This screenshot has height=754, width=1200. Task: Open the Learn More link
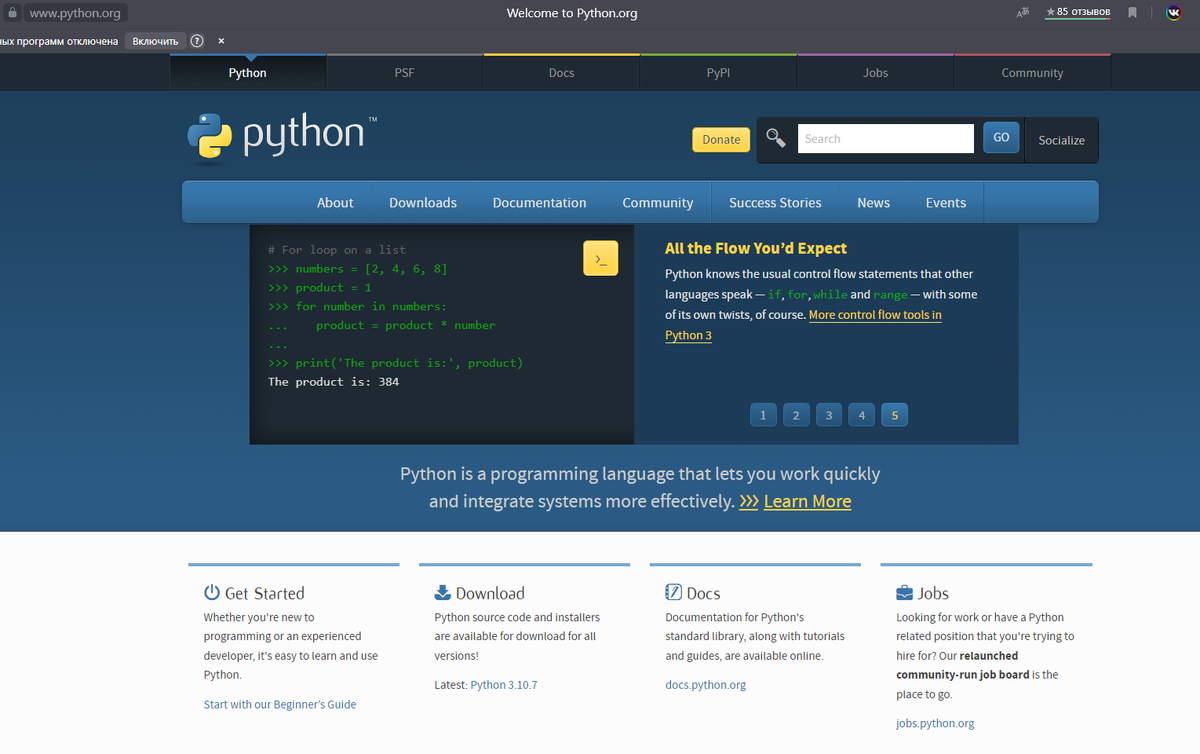point(807,501)
